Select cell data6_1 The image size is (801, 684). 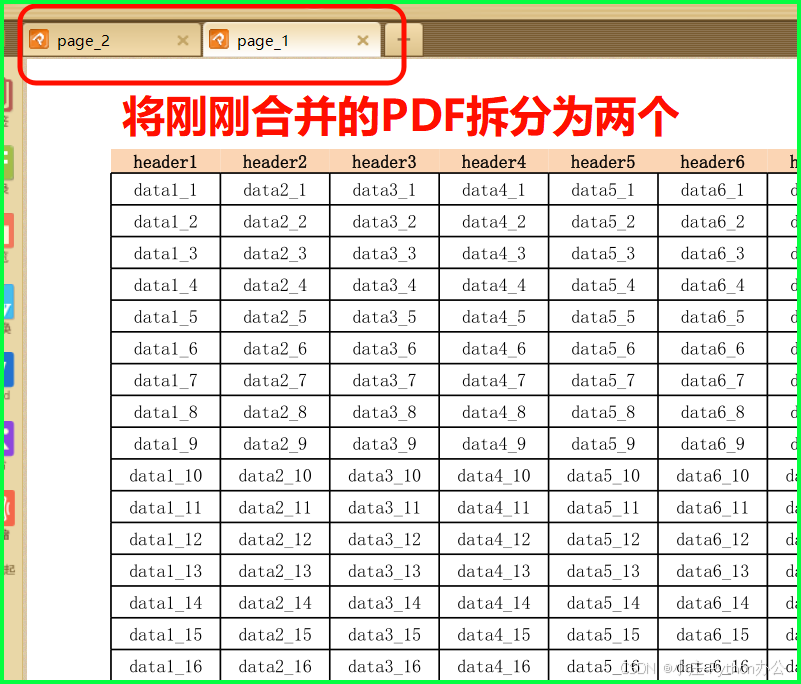click(x=712, y=190)
